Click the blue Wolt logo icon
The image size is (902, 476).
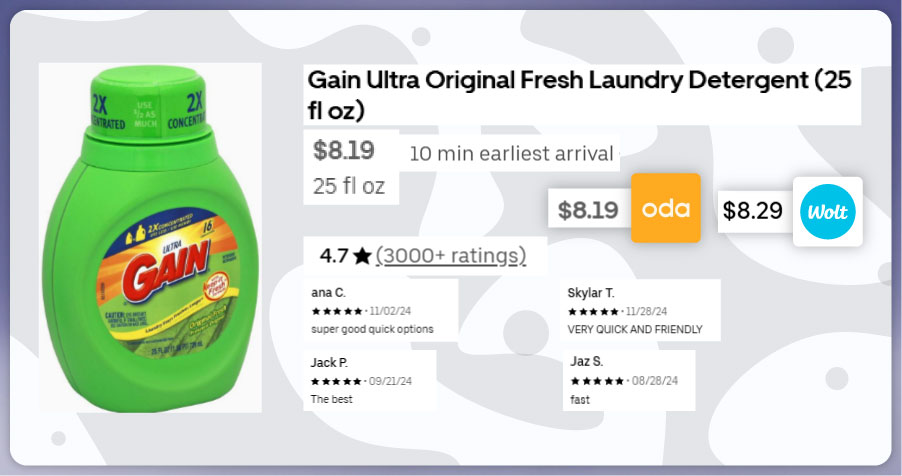tap(827, 211)
